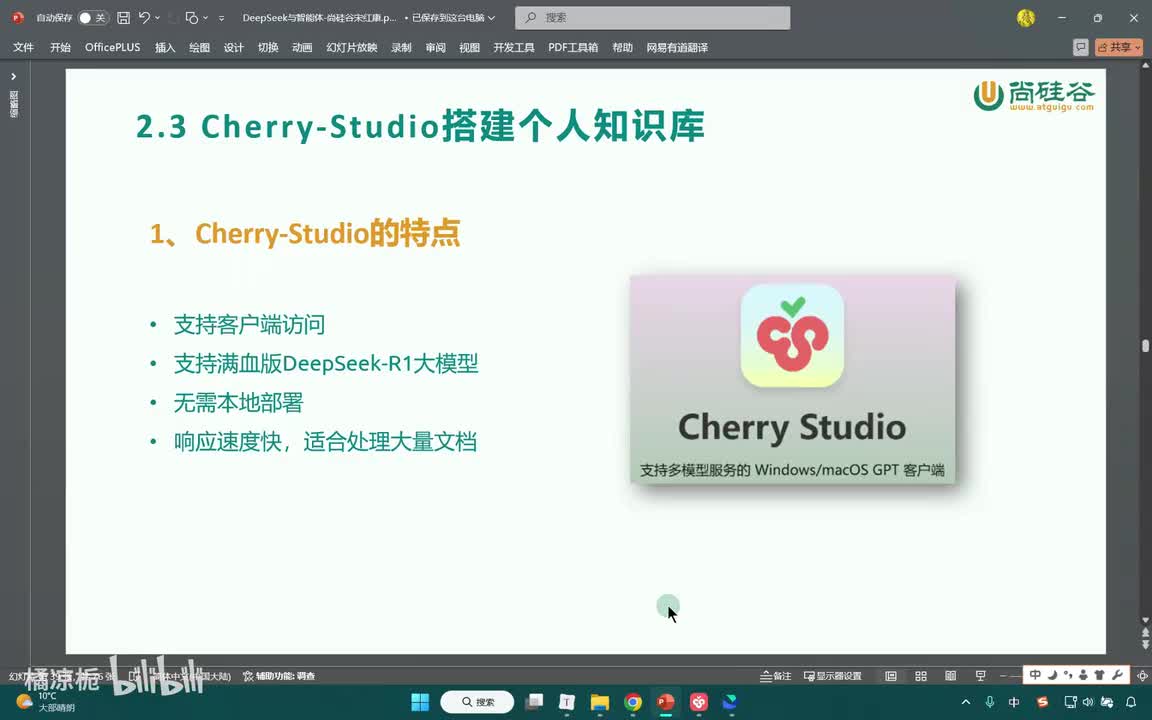
Task: Open the 网易有道翻译 tab
Action: (677, 47)
